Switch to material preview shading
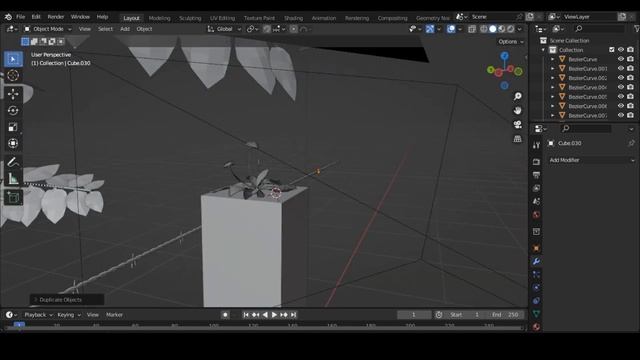The width and height of the screenshot is (640, 360). (x=502, y=29)
